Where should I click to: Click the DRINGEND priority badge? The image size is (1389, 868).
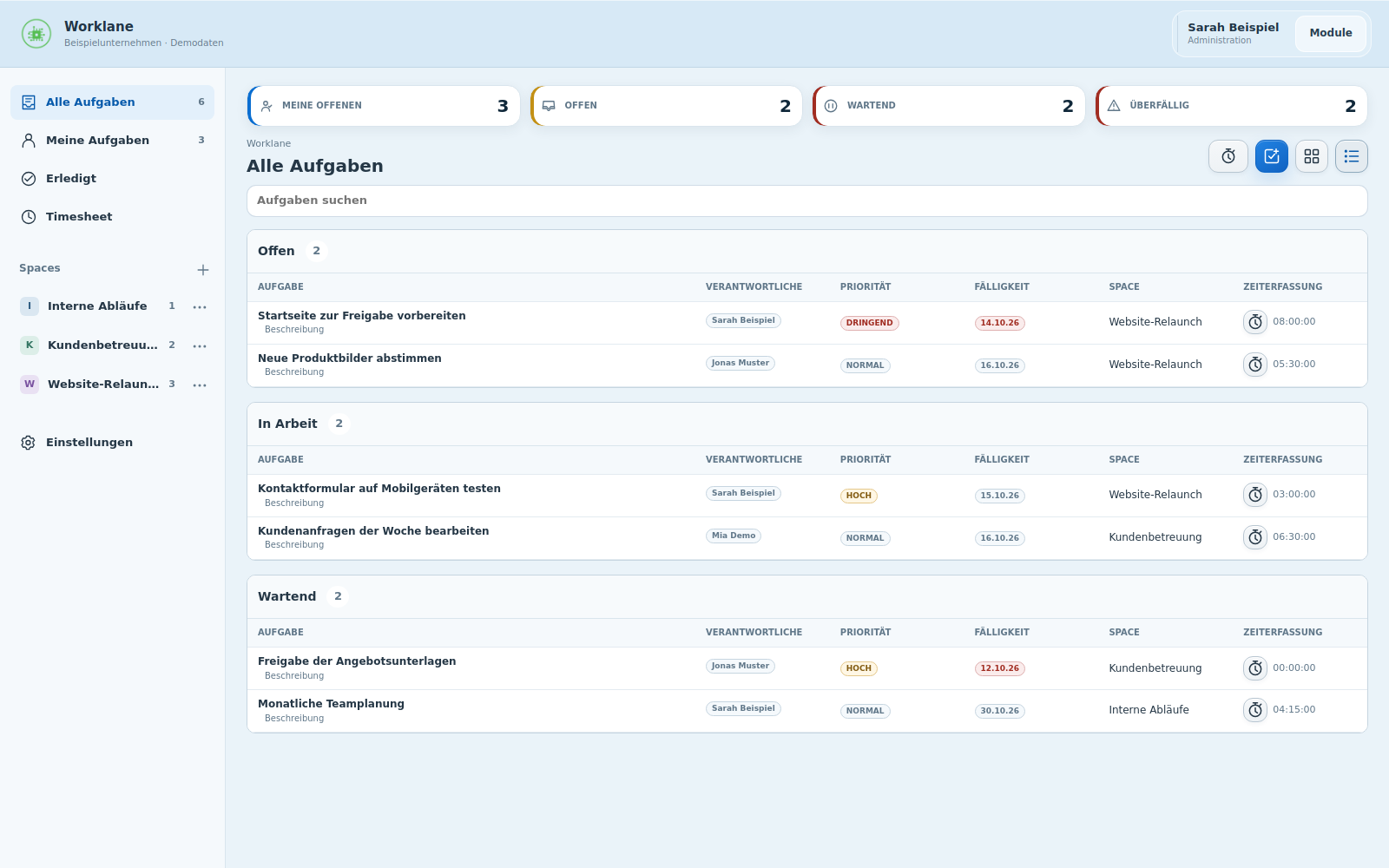click(x=869, y=323)
